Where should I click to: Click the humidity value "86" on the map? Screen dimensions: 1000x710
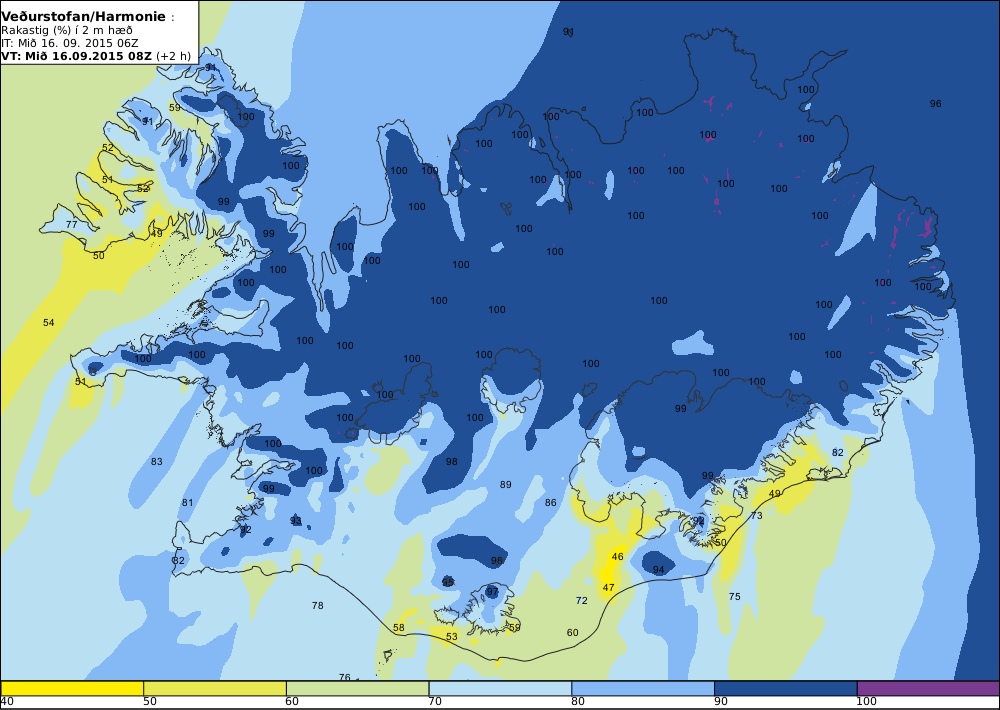550,503
